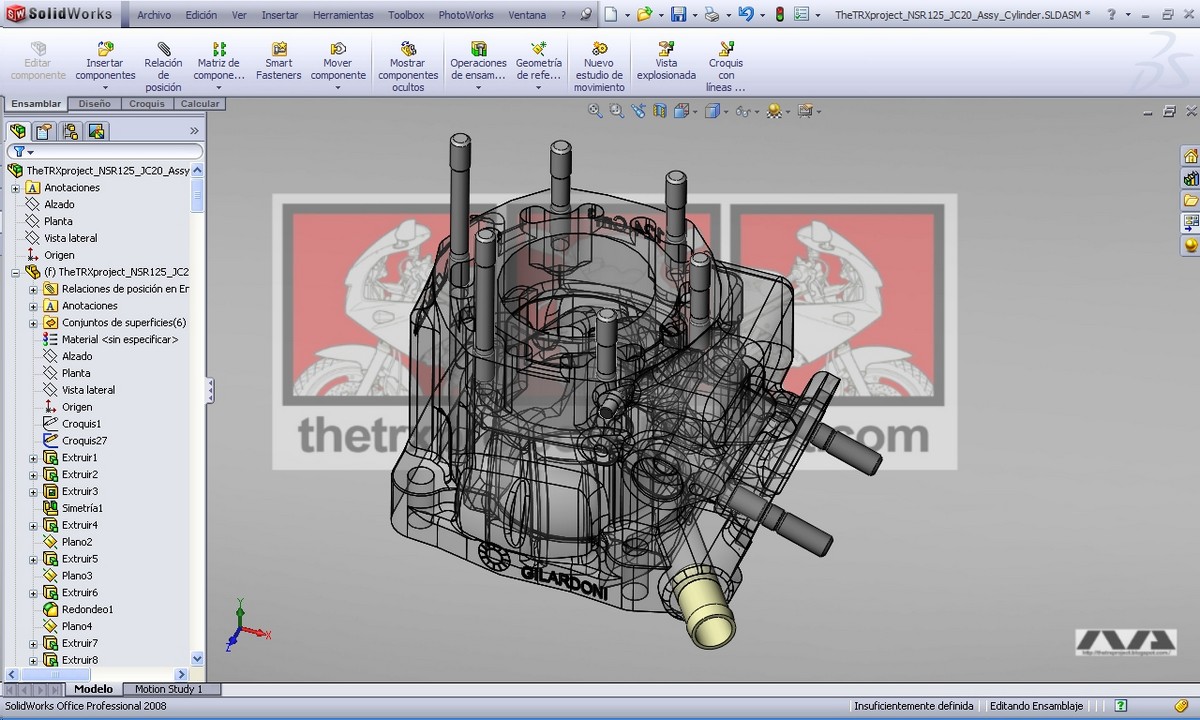The height and width of the screenshot is (720, 1200).
Task: Expand Relaciones de posición node
Action: click(x=33, y=289)
